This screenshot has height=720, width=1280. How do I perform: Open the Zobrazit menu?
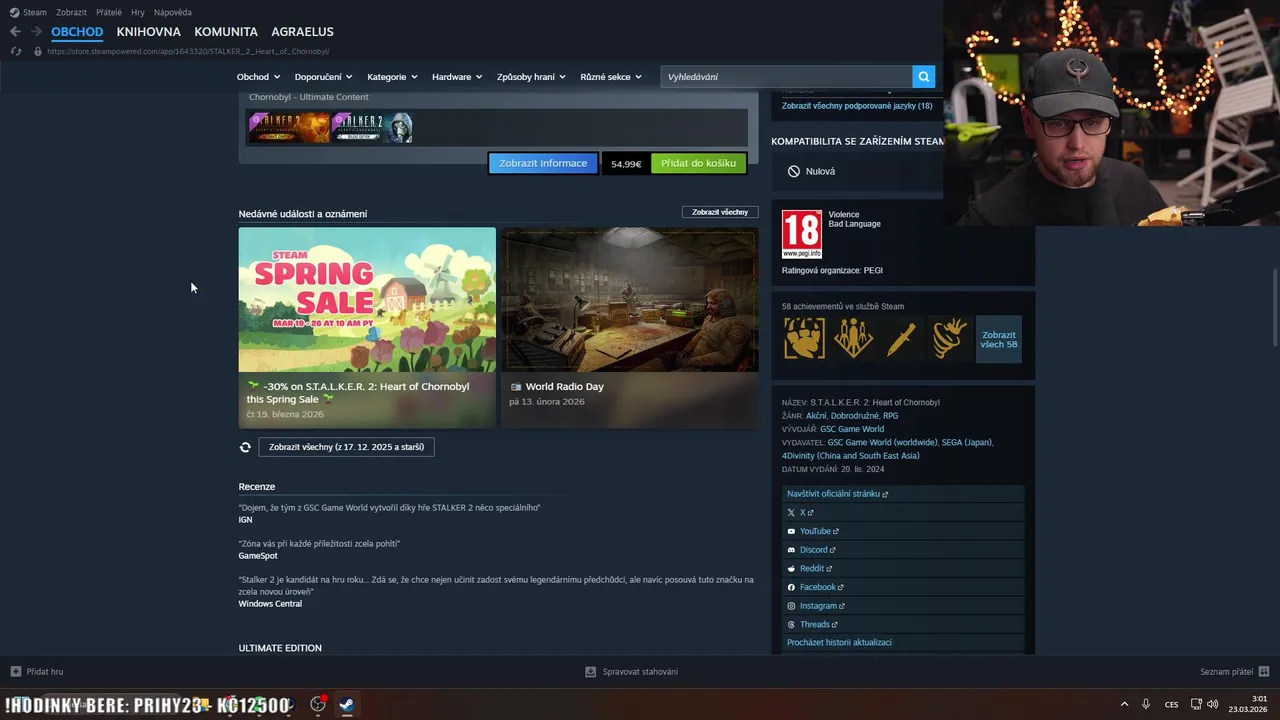(x=71, y=12)
